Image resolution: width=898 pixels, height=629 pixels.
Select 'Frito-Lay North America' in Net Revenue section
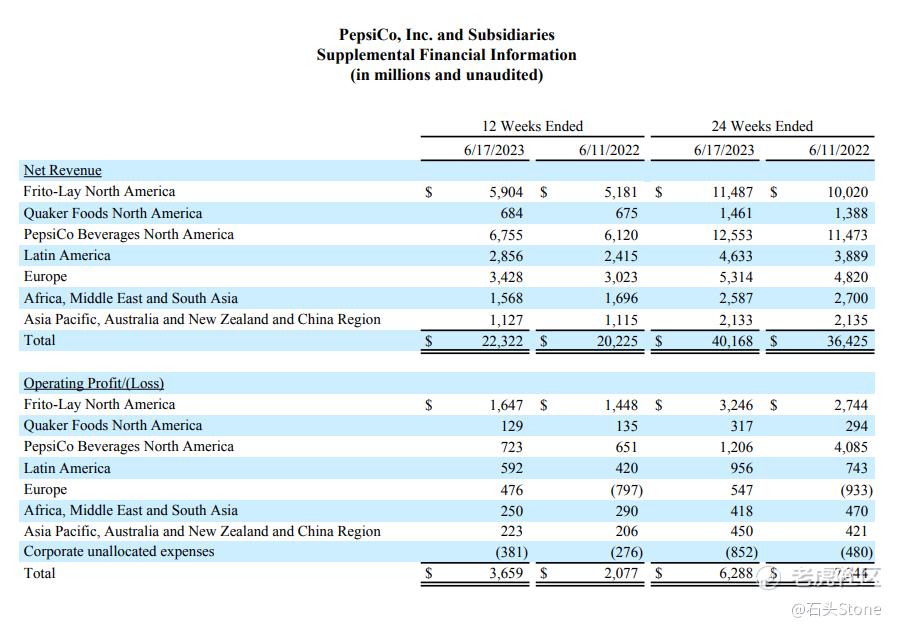coord(100,191)
